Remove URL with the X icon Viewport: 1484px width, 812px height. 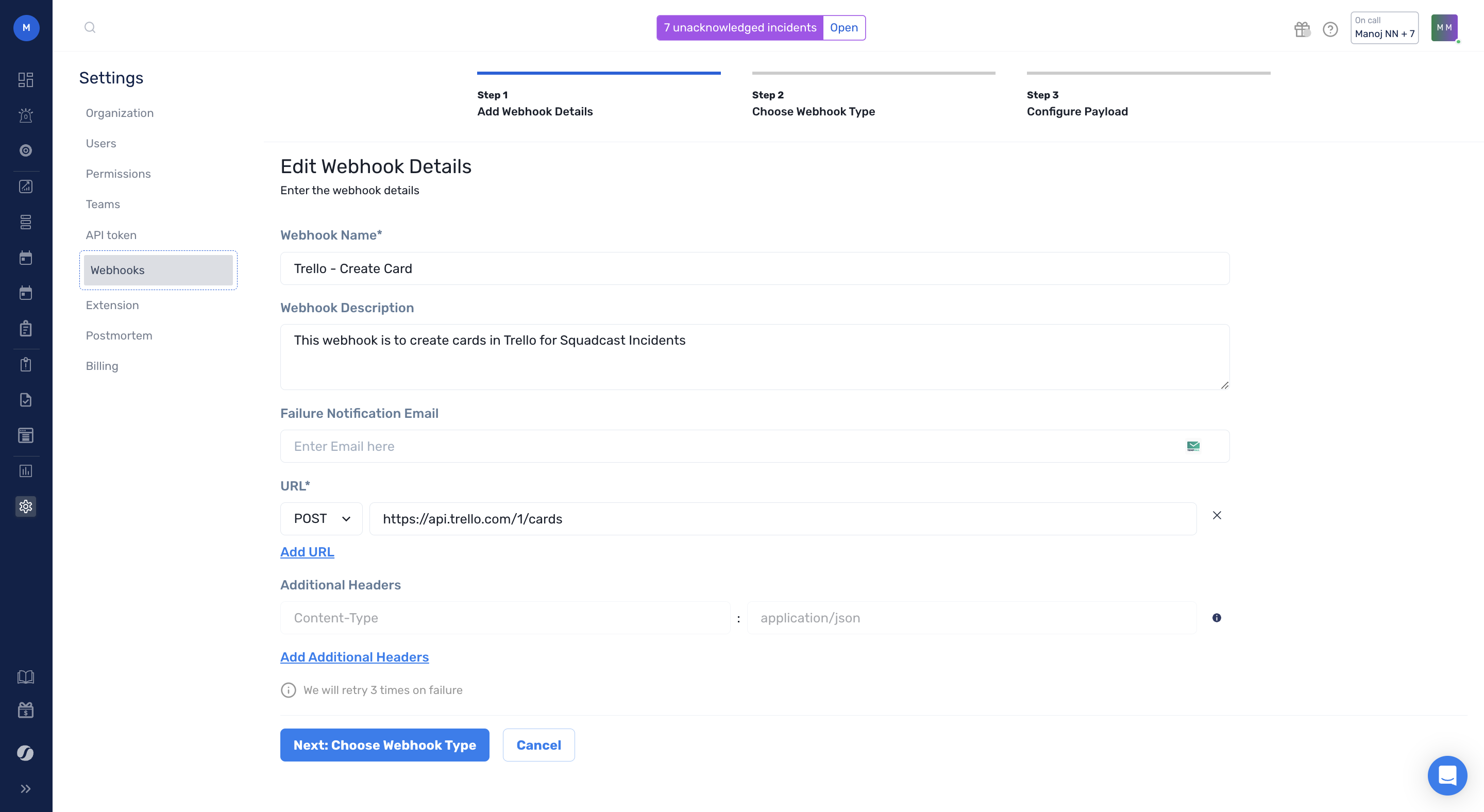click(x=1217, y=515)
